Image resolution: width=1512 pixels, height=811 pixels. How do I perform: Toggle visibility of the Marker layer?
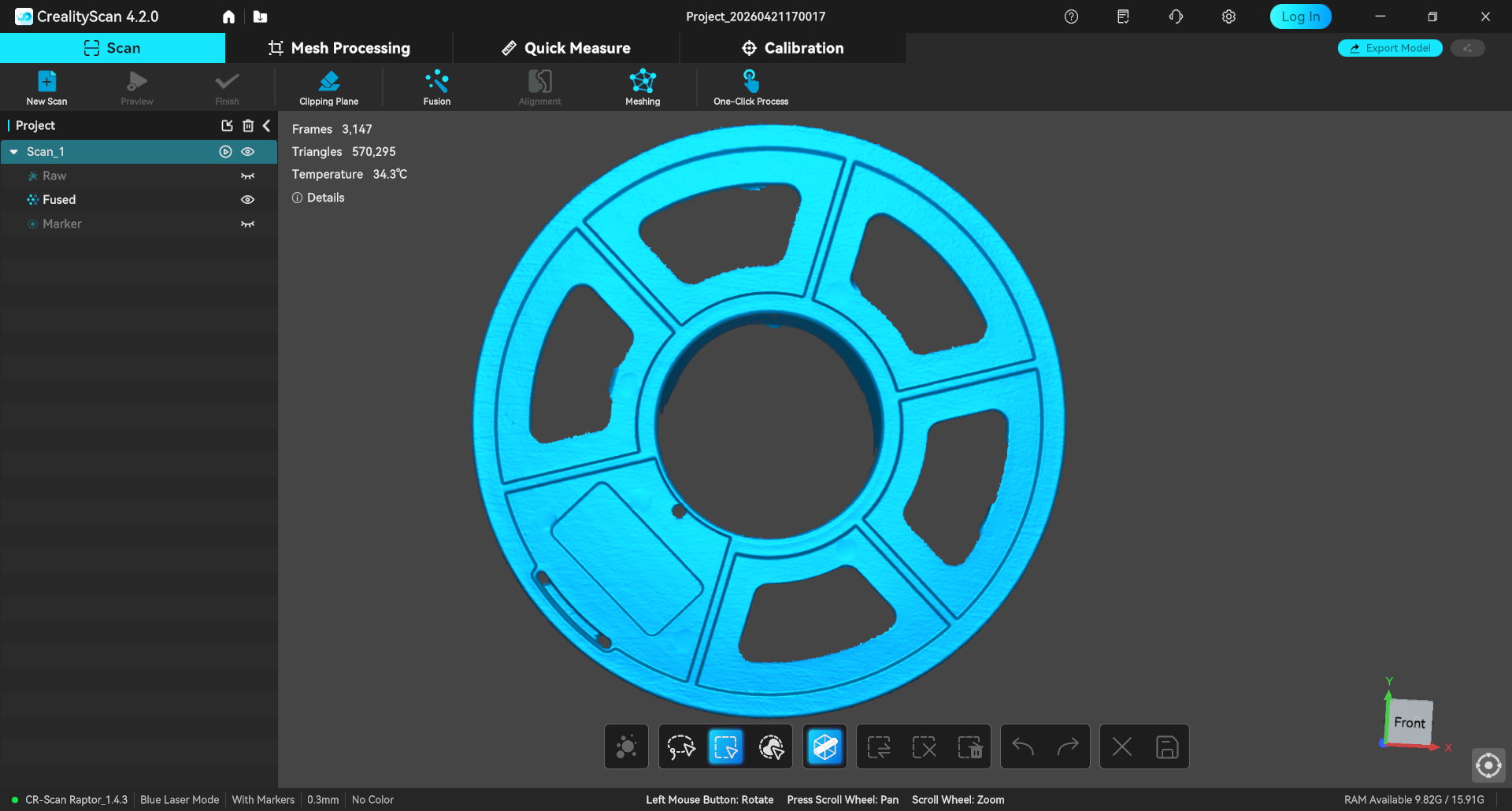(247, 224)
